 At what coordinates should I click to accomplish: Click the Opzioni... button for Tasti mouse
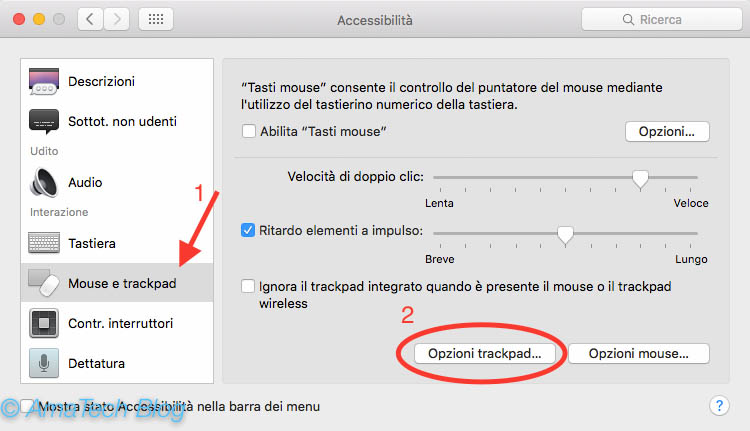point(667,132)
